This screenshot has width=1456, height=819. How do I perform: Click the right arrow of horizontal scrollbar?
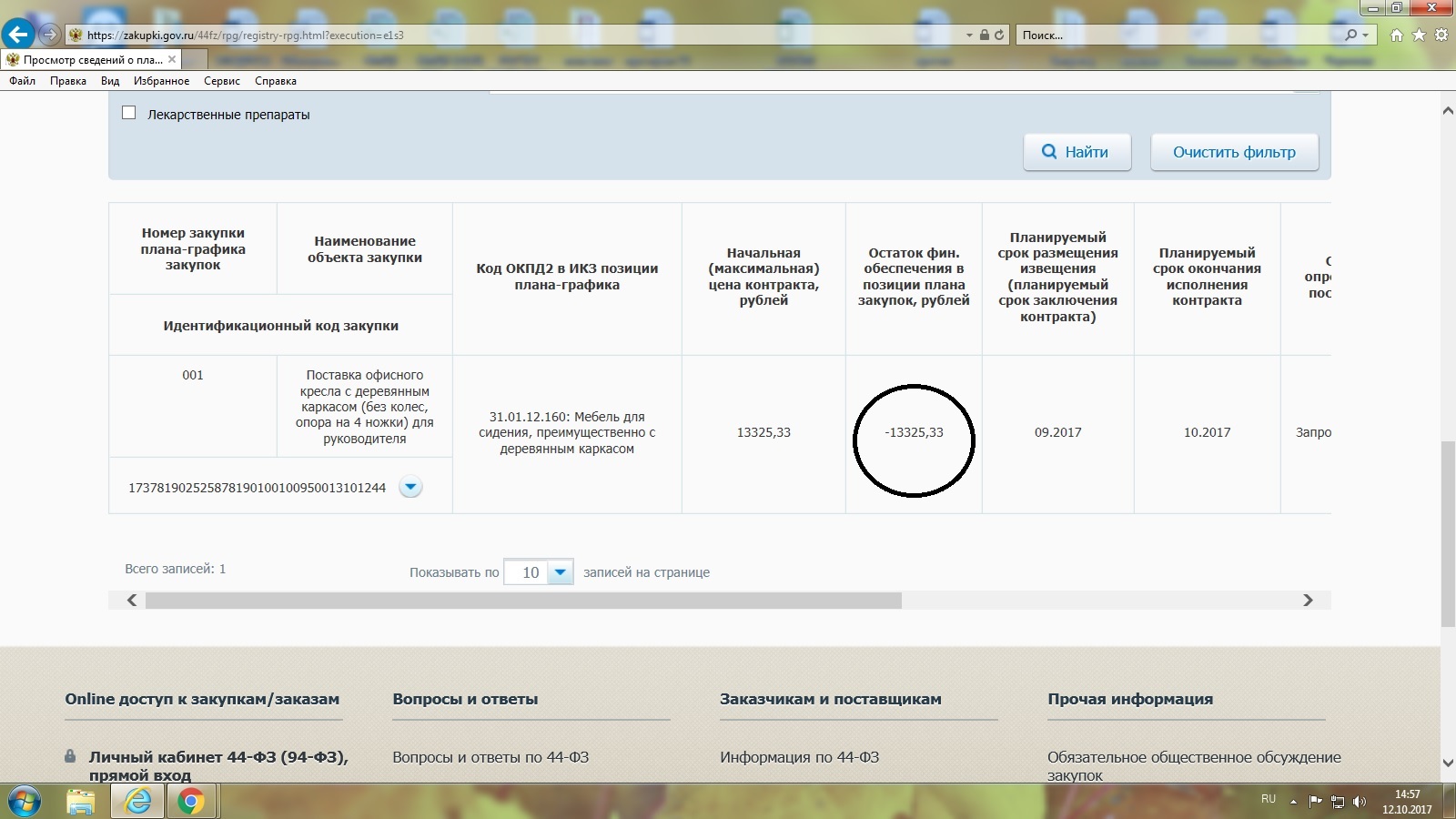1308,601
